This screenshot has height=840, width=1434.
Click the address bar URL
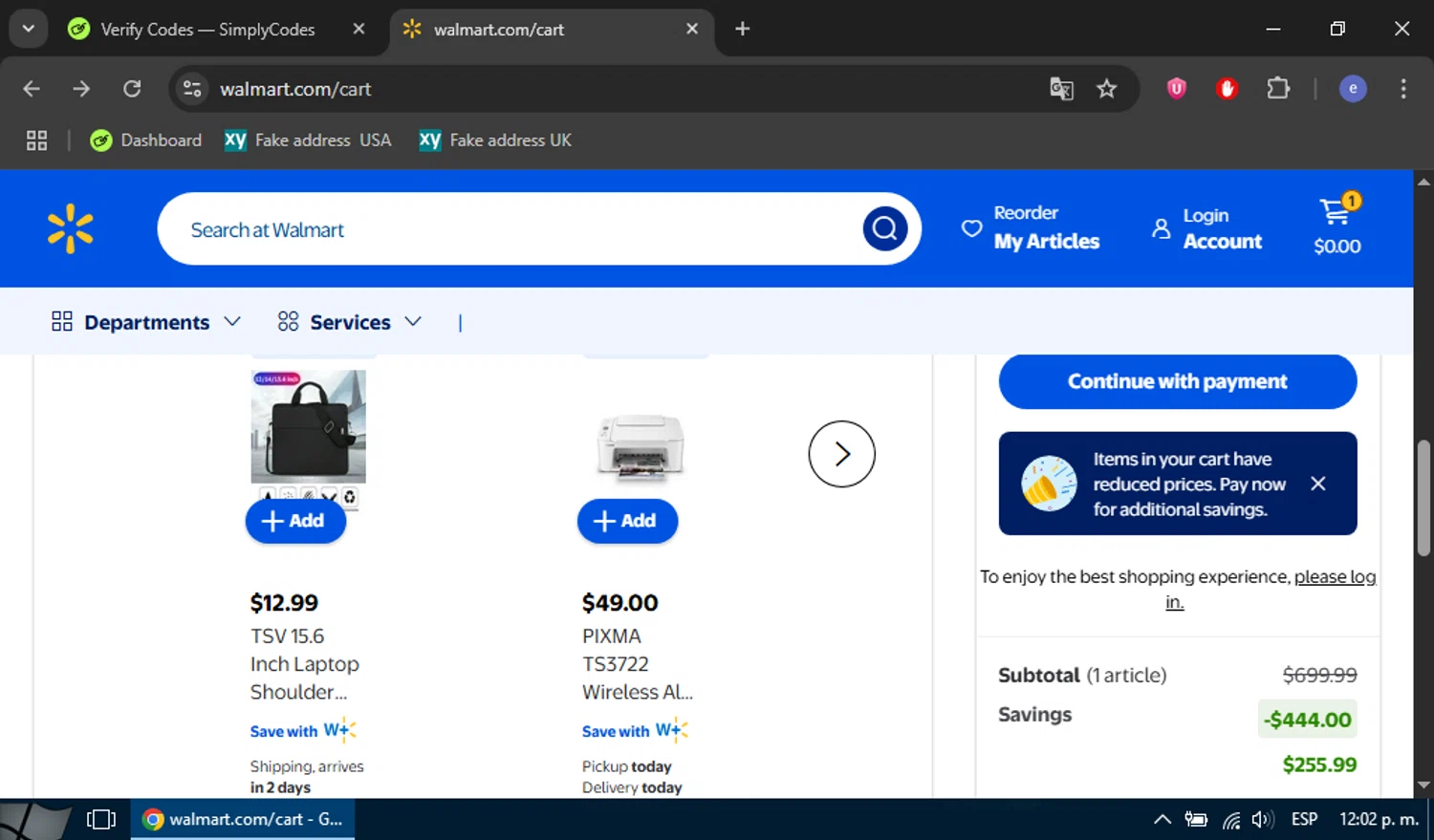(295, 89)
